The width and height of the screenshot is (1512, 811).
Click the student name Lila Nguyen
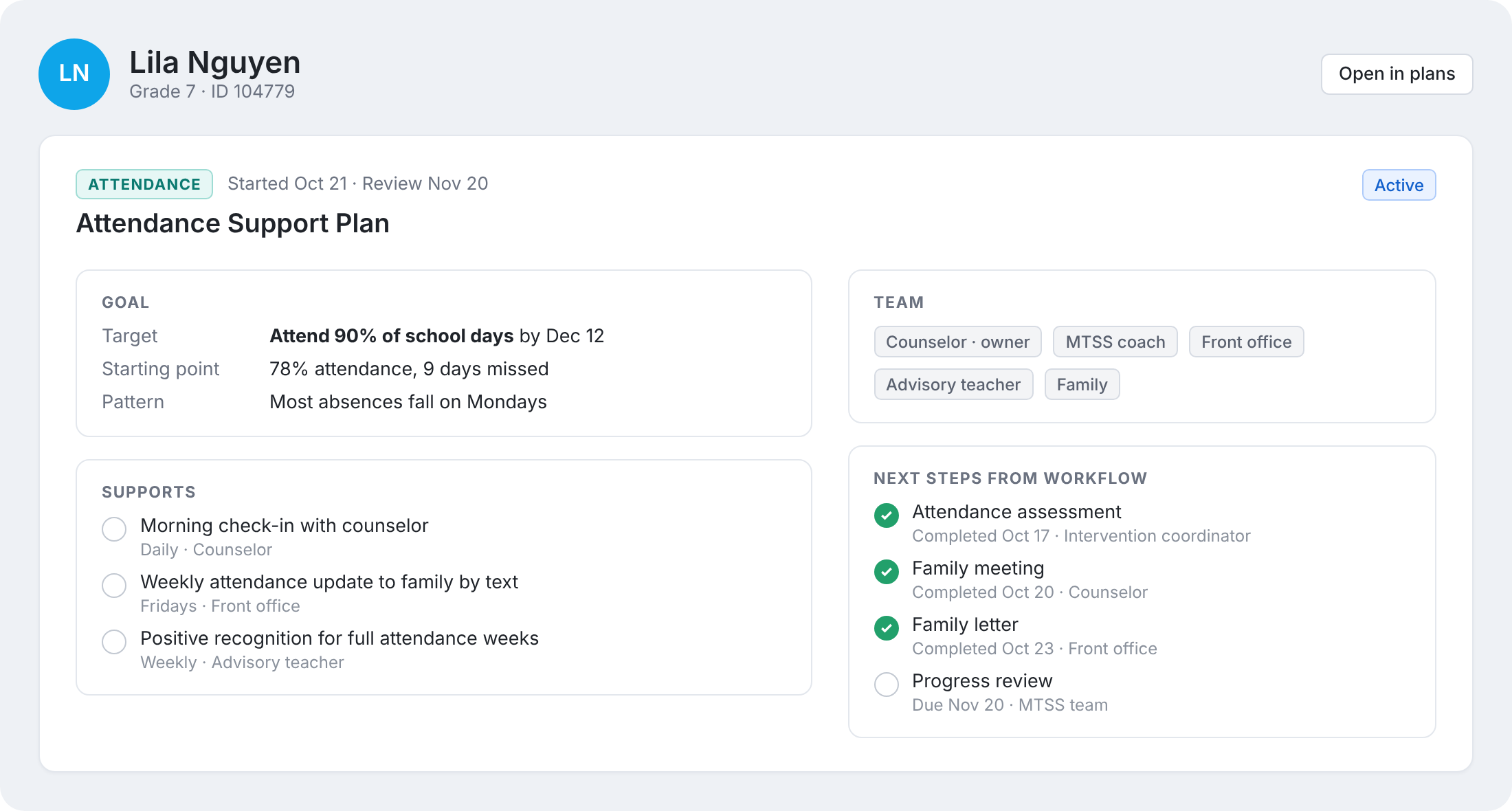coord(215,63)
